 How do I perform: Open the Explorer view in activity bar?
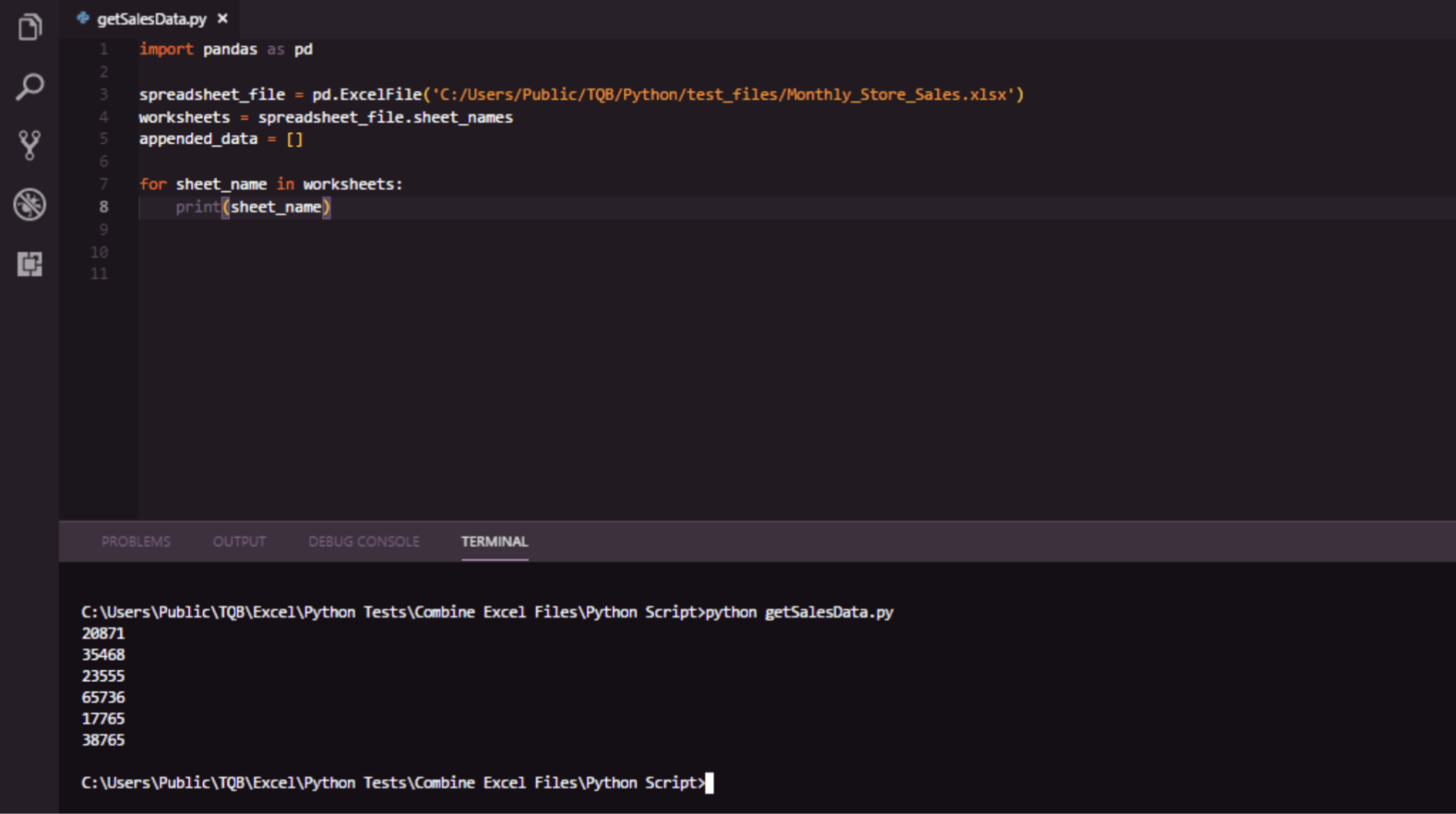[30, 28]
